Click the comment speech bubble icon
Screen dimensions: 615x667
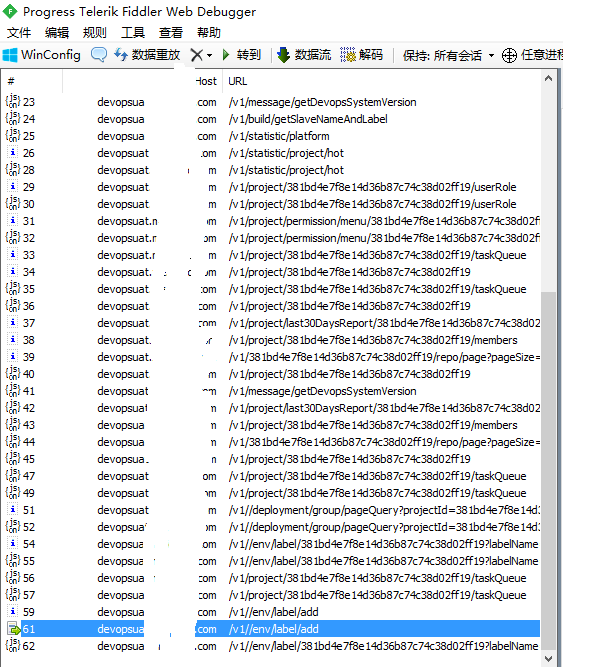99,55
